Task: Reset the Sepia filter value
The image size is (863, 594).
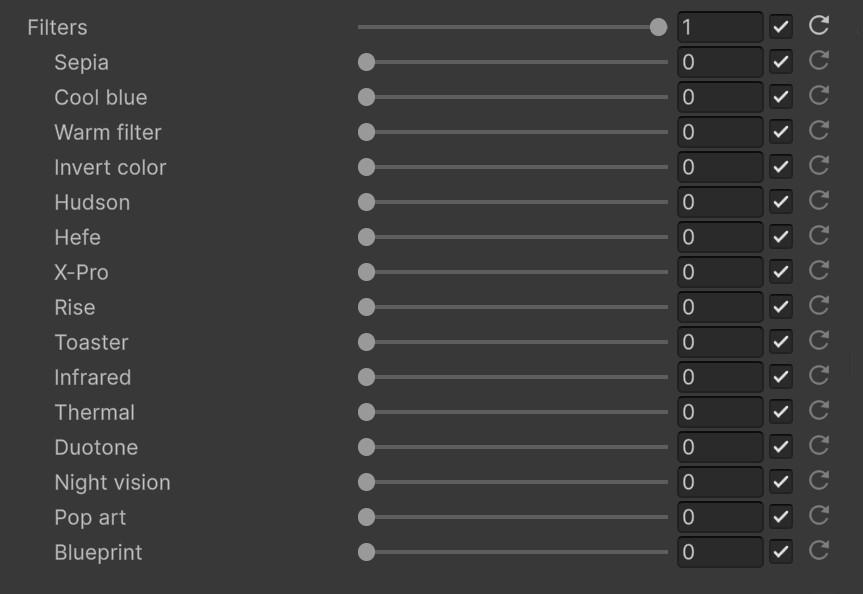Action: pyautogui.click(x=819, y=61)
